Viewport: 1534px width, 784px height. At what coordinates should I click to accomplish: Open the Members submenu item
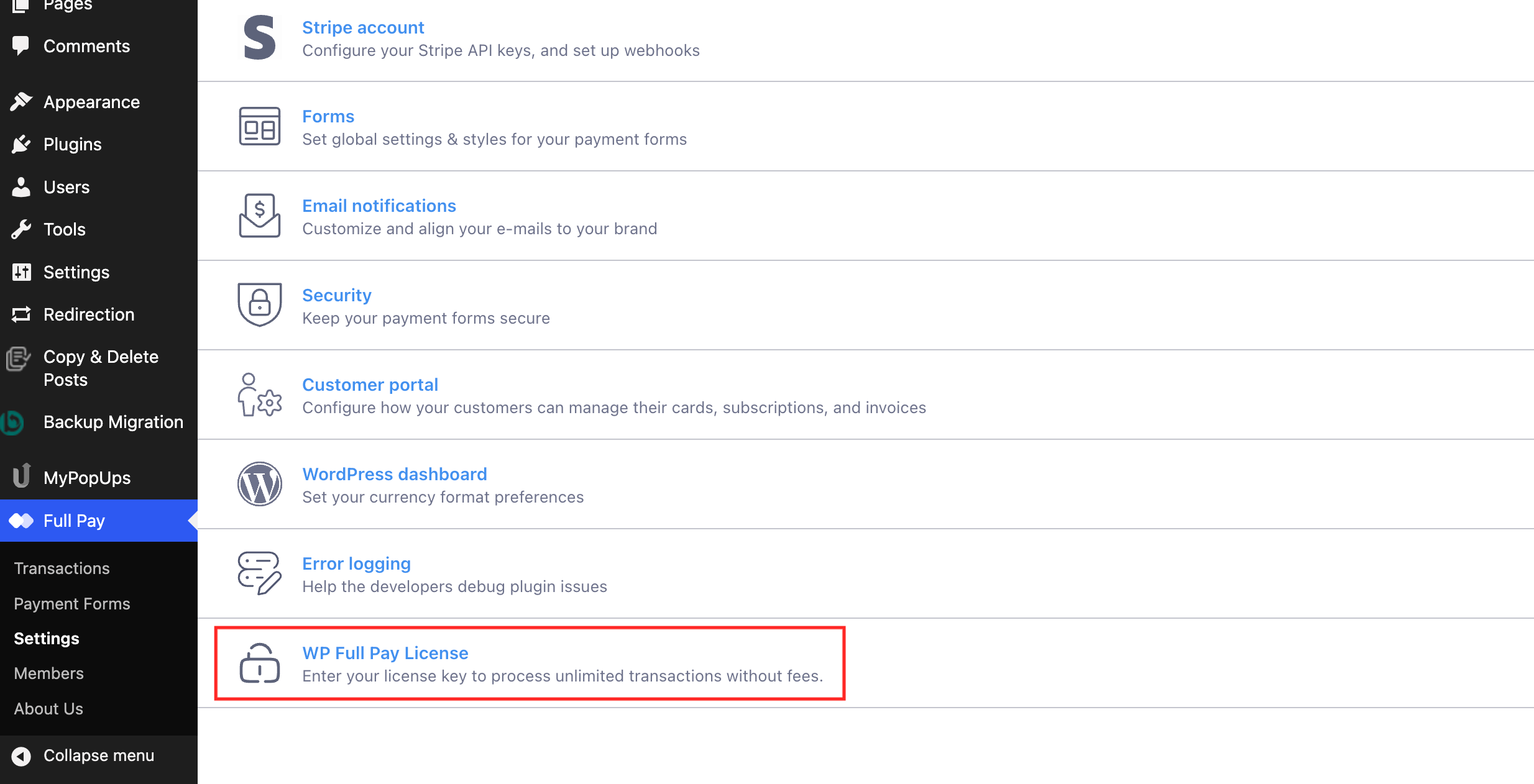coord(48,673)
